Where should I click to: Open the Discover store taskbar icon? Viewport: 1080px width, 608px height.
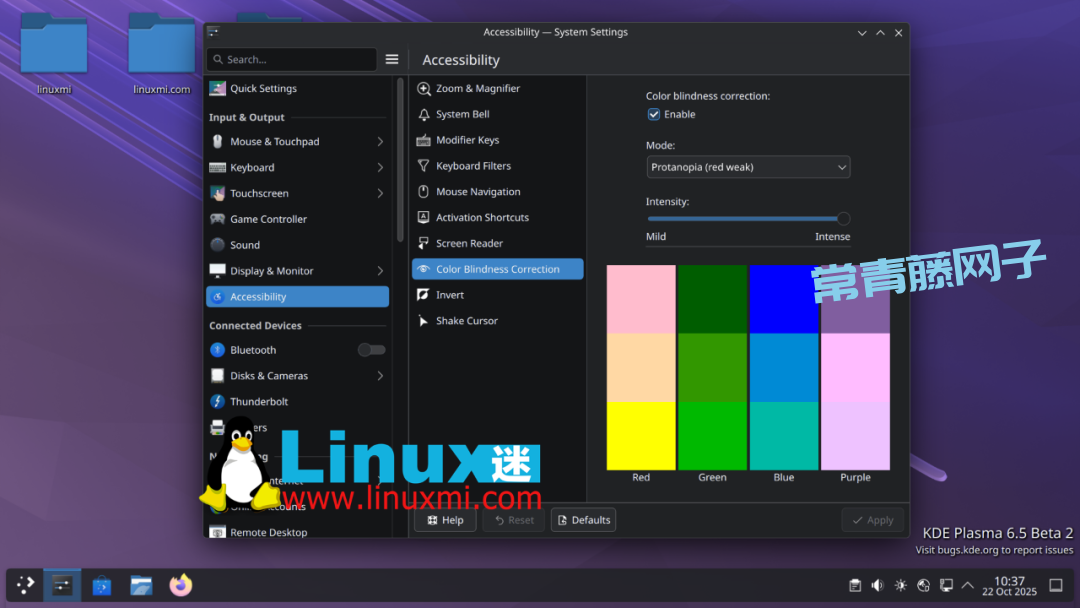102,585
